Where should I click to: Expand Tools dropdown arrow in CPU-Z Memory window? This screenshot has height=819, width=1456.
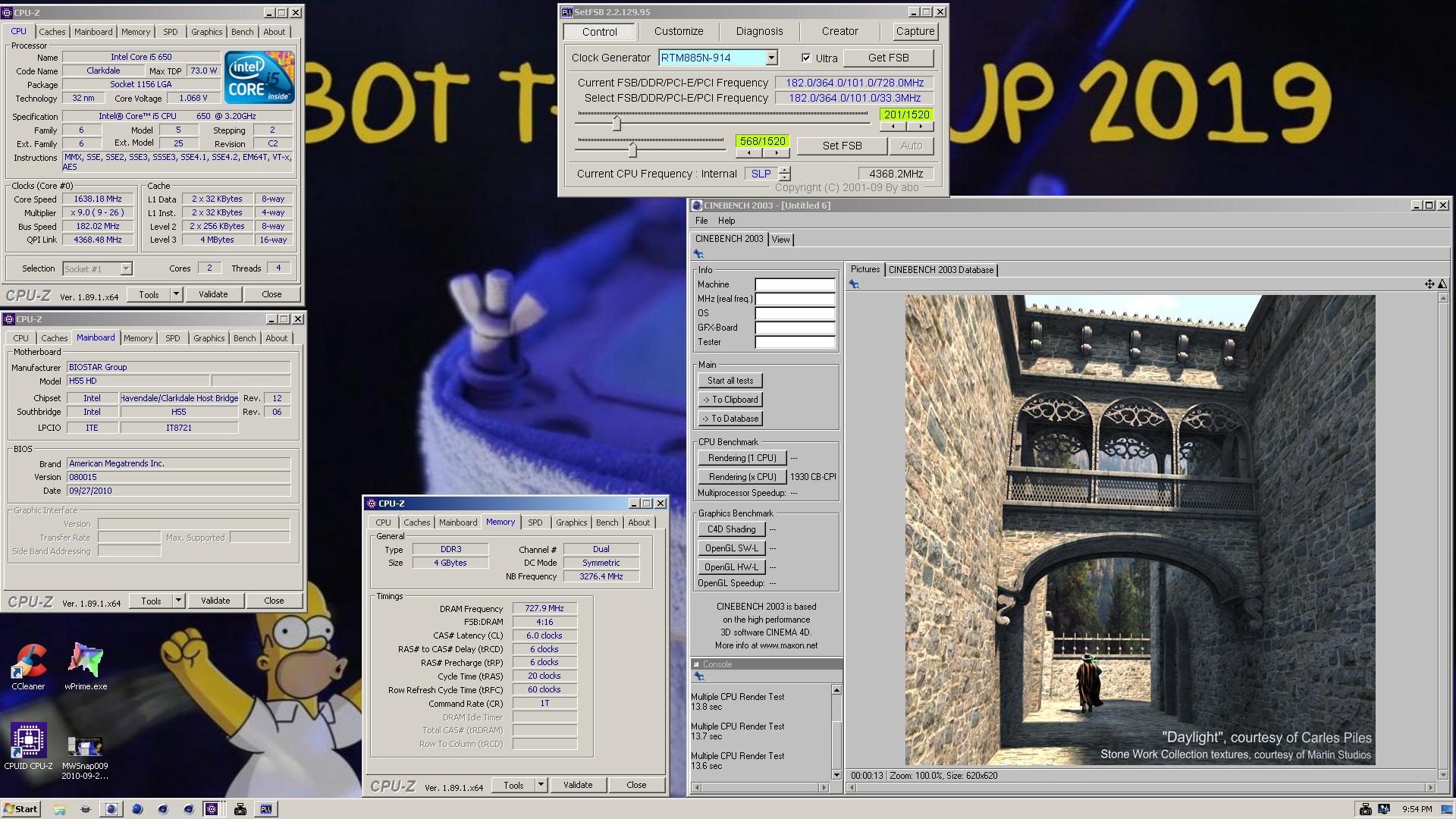541,785
